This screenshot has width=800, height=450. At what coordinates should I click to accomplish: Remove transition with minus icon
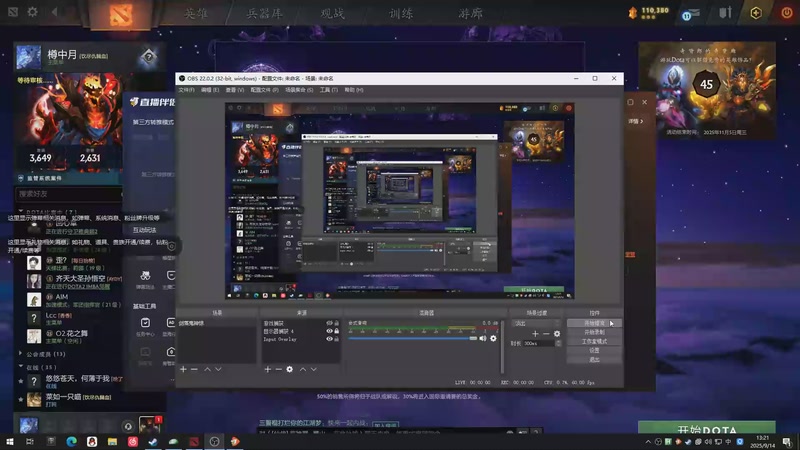click(x=546, y=334)
